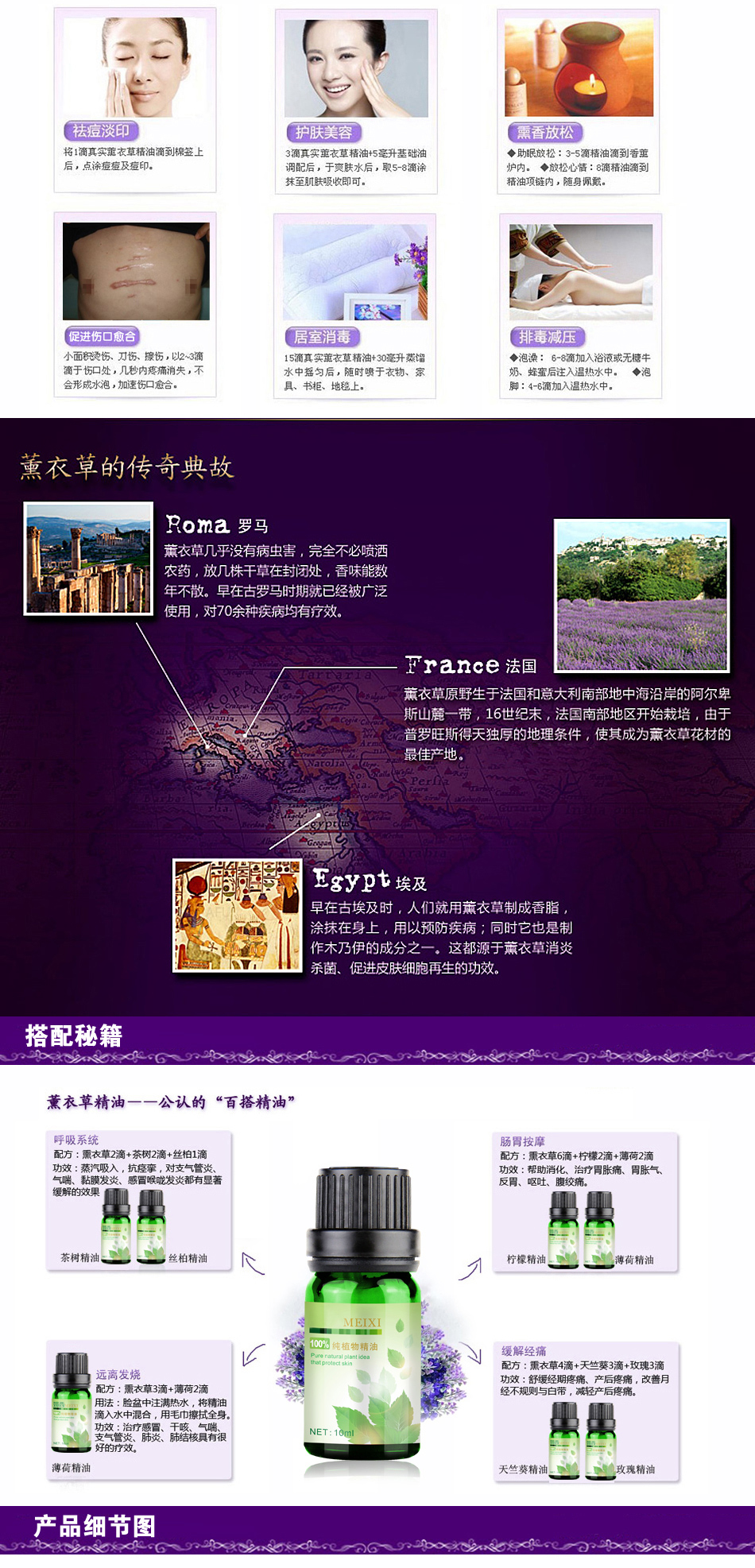Select the 玫瑰精油 bottle image
The height and width of the screenshot is (1568, 755).
(x=601, y=1440)
